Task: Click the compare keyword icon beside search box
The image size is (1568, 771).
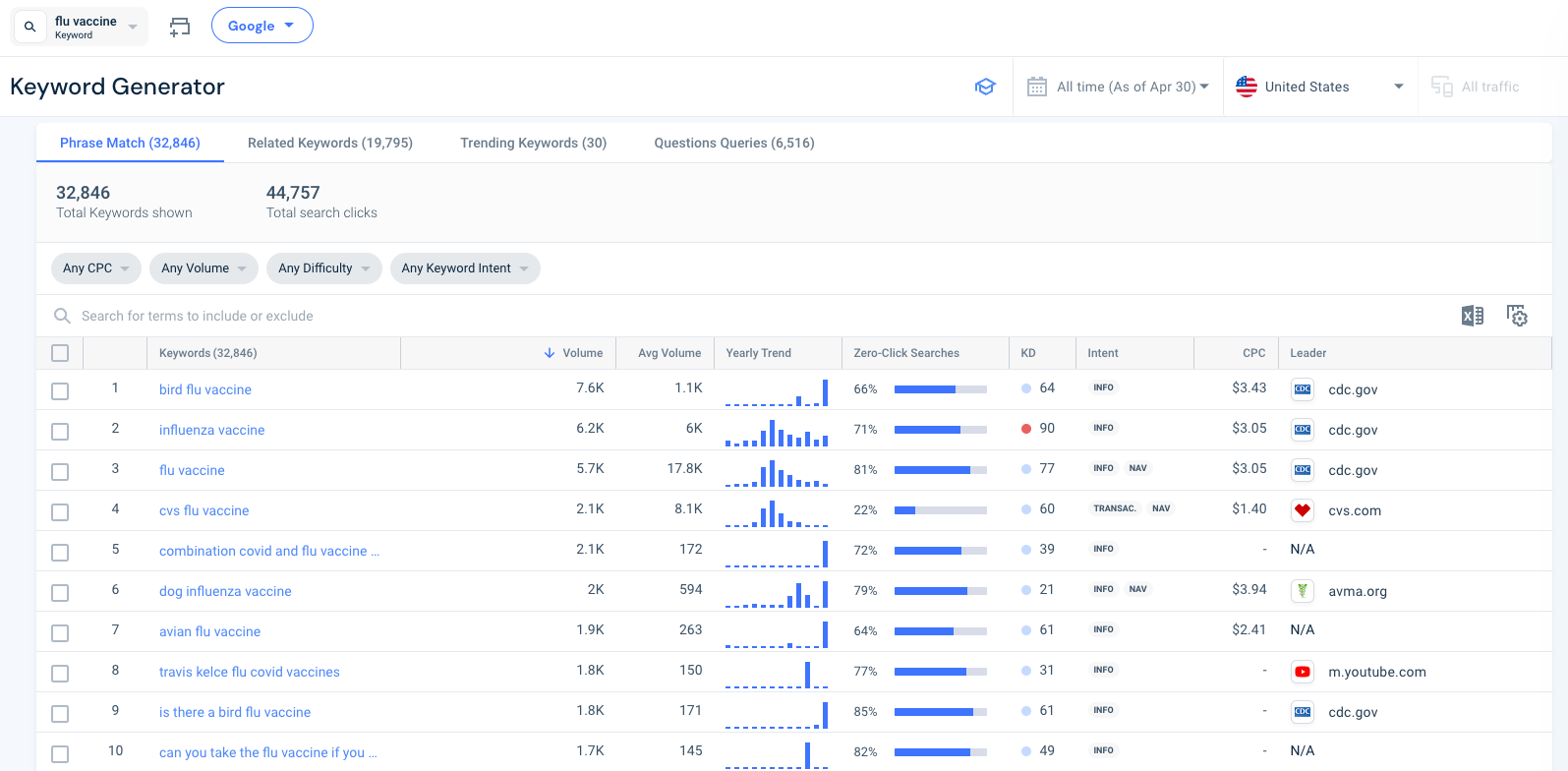Action: [180, 27]
